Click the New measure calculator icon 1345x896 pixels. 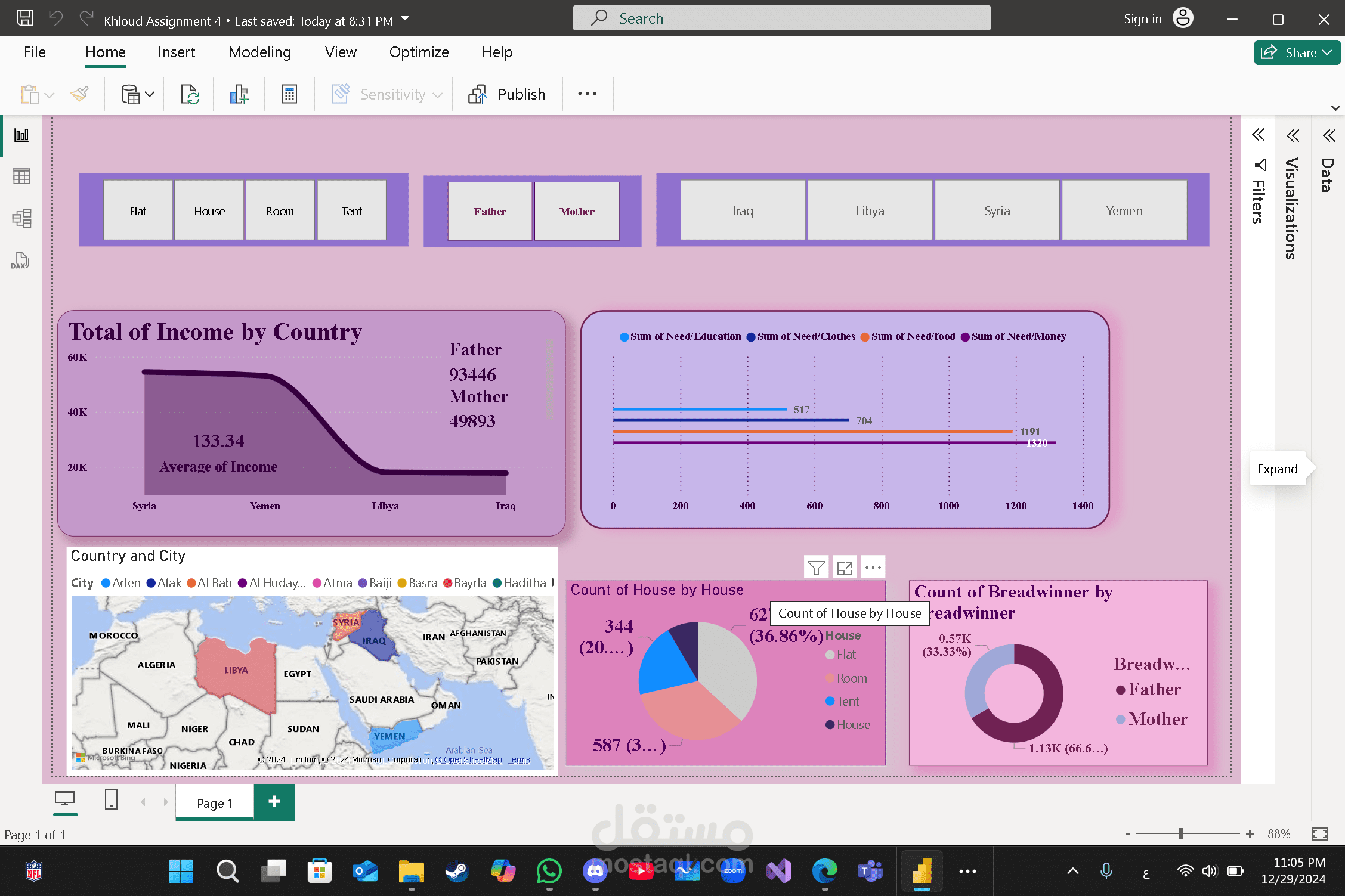[x=289, y=94]
